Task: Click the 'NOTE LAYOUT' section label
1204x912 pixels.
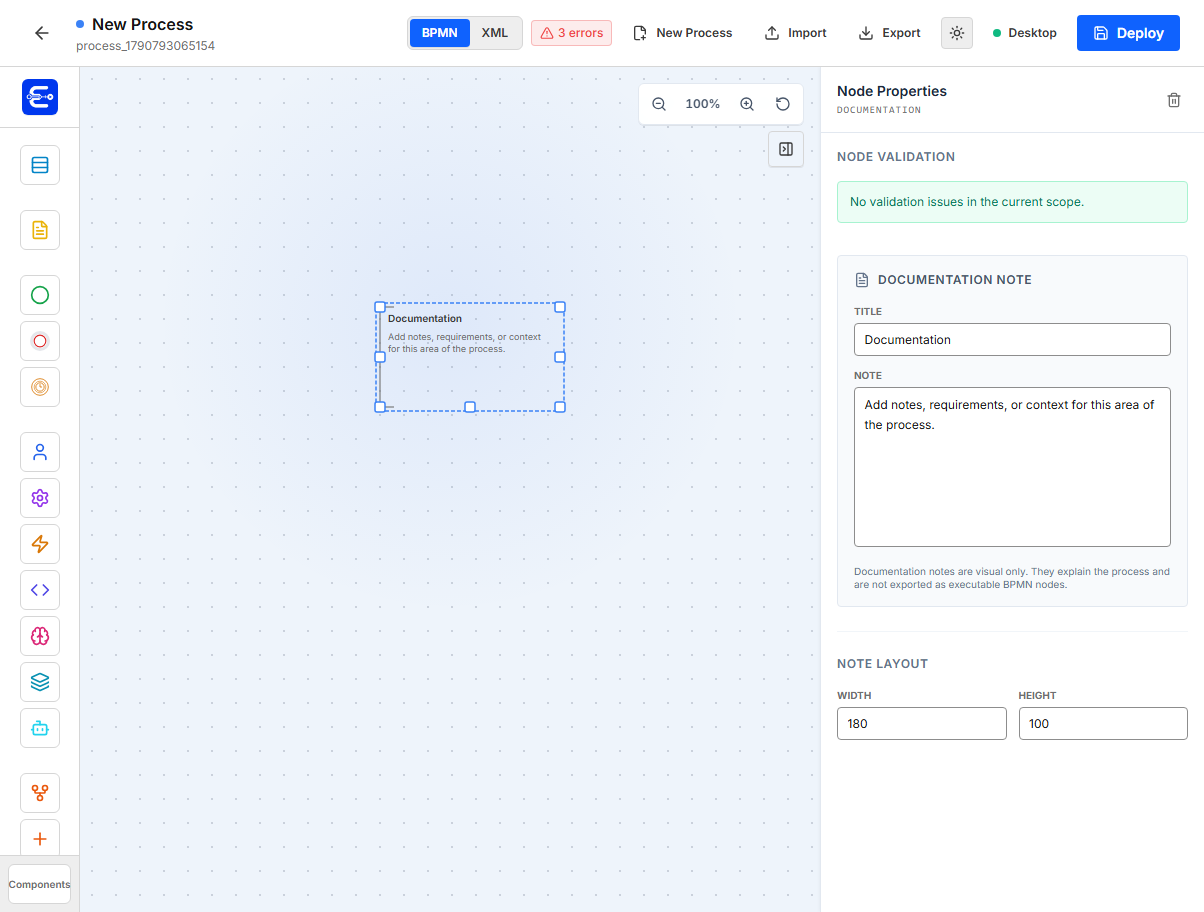Action: coord(883,664)
